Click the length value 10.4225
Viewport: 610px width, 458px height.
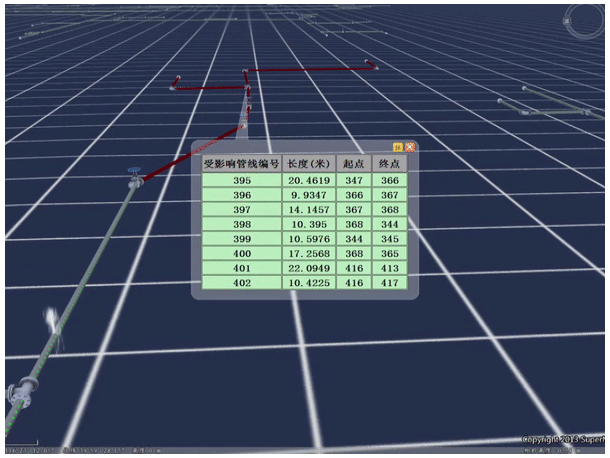click(x=309, y=283)
